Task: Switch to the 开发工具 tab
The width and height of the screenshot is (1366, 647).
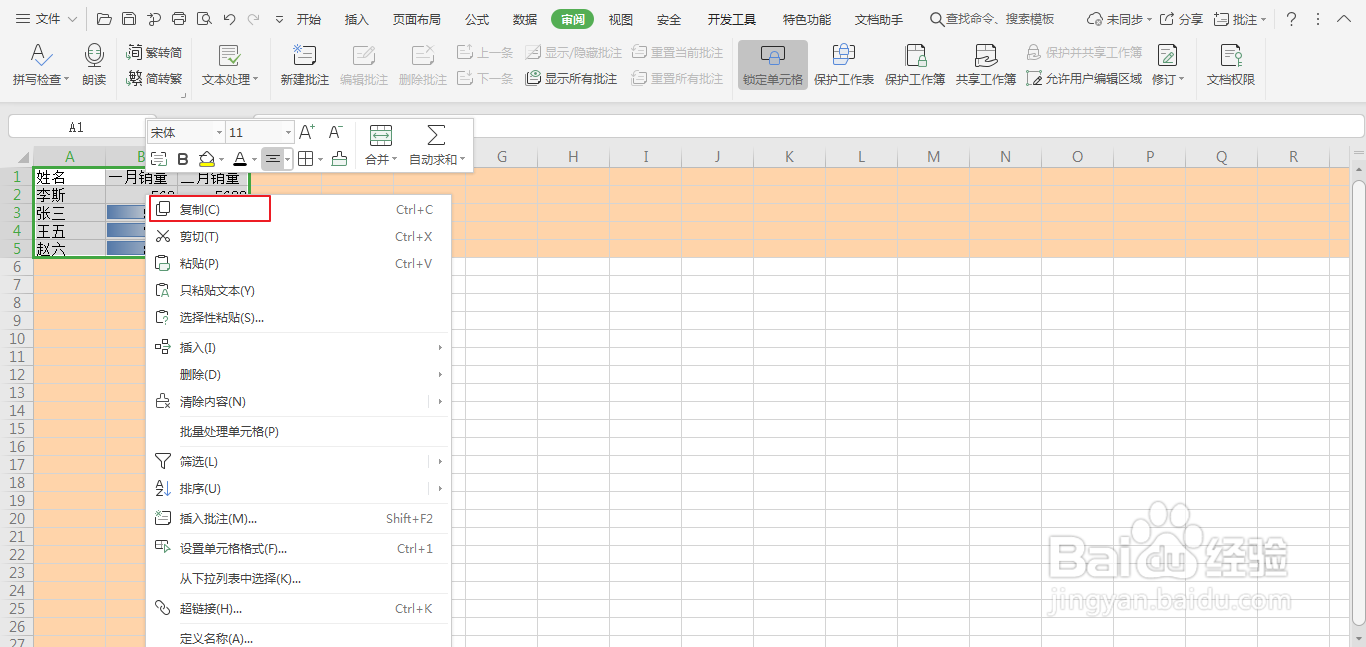Action: click(x=732, y=19)
